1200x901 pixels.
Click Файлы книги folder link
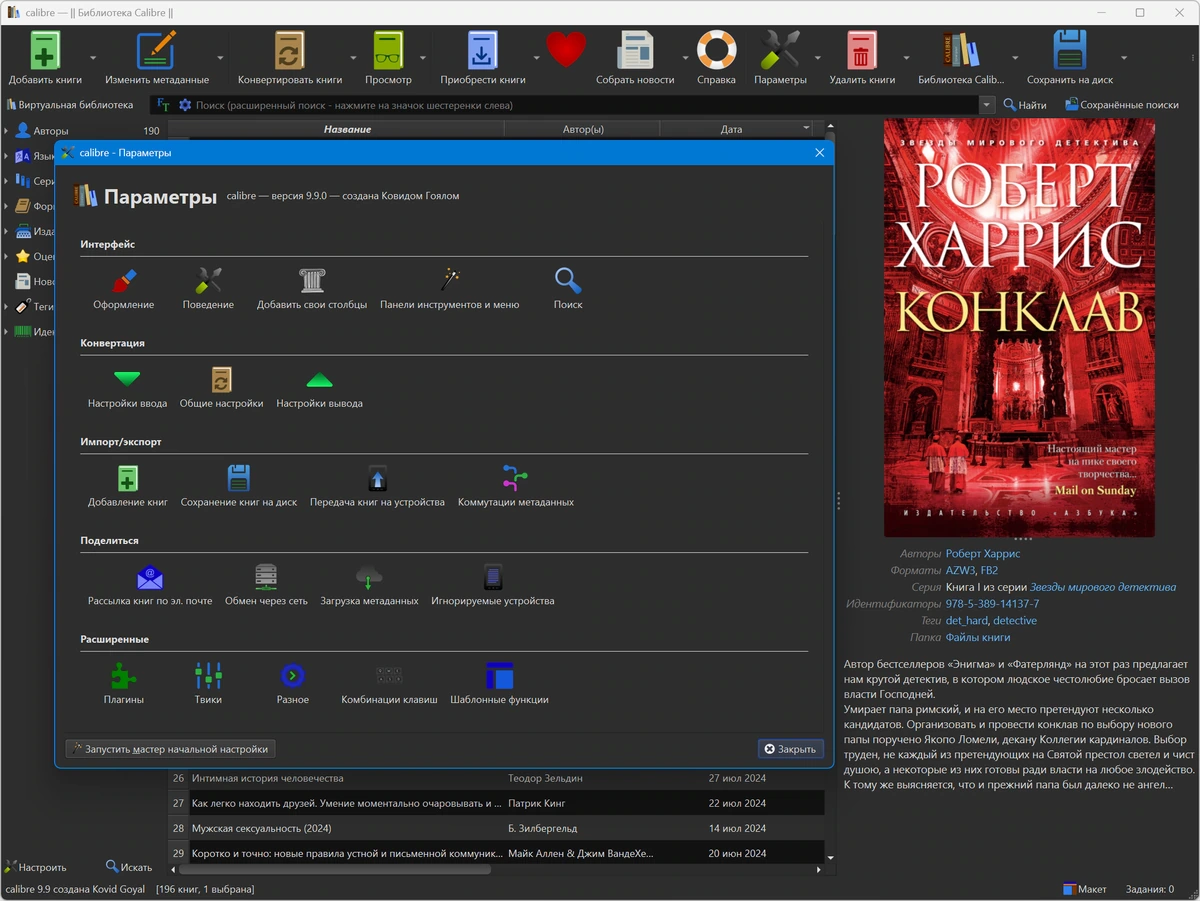pos(978,637)
